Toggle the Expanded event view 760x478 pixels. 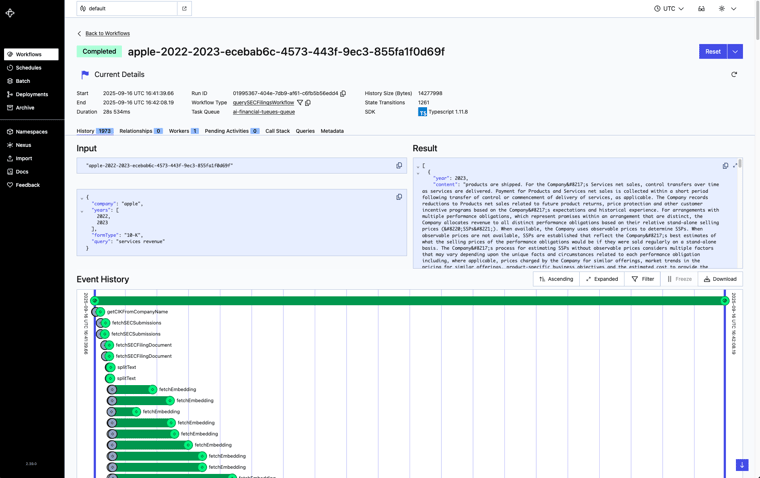(601, 279)
